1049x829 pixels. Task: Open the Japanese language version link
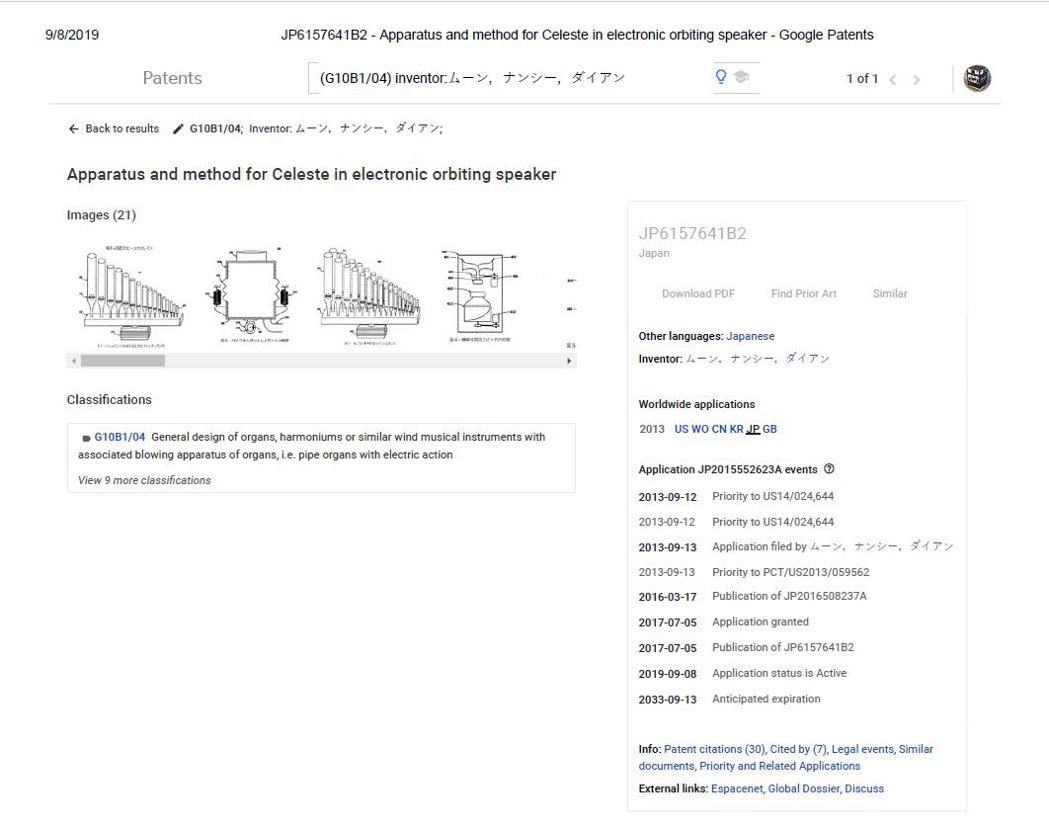tap(750, 335)
